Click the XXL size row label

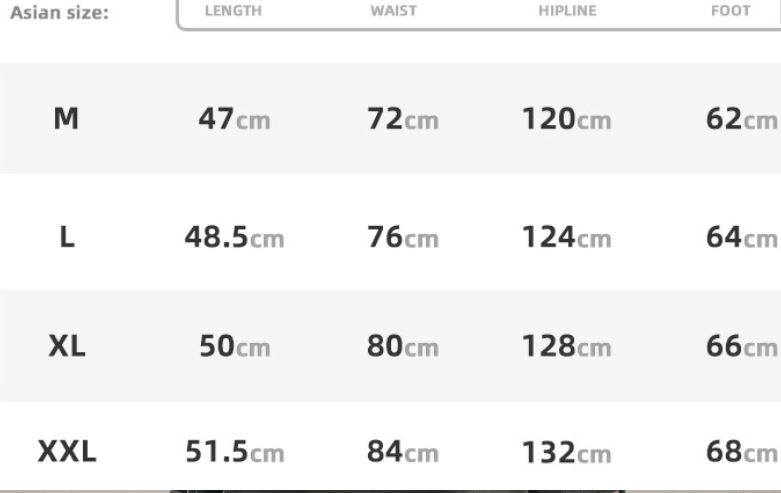point(67,452)
